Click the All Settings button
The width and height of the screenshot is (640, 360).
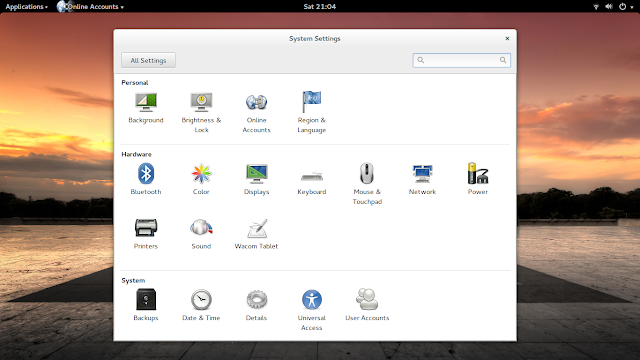[149, 60]
